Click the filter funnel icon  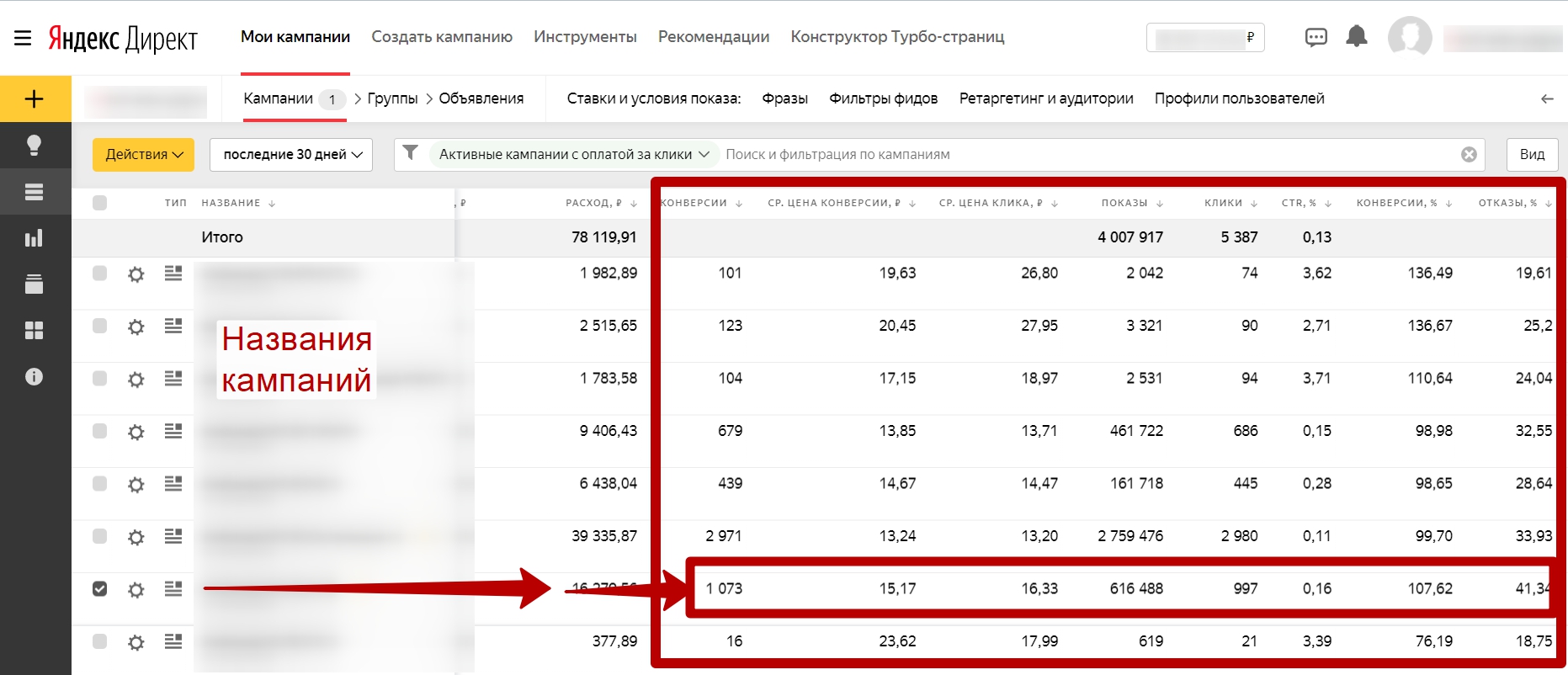coord(410,153)
